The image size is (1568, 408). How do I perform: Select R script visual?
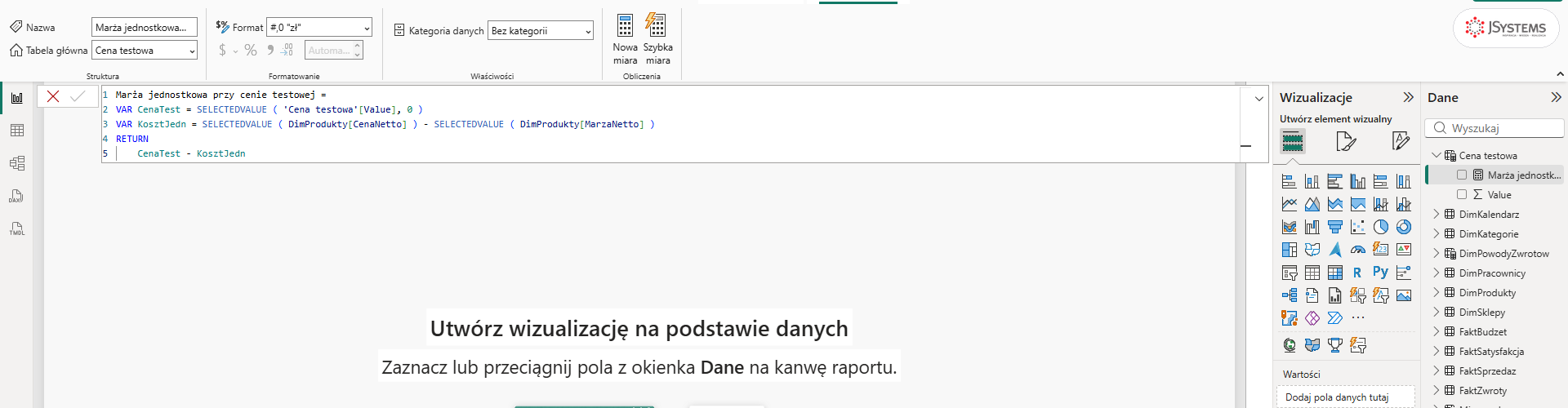pos(1357,273)
